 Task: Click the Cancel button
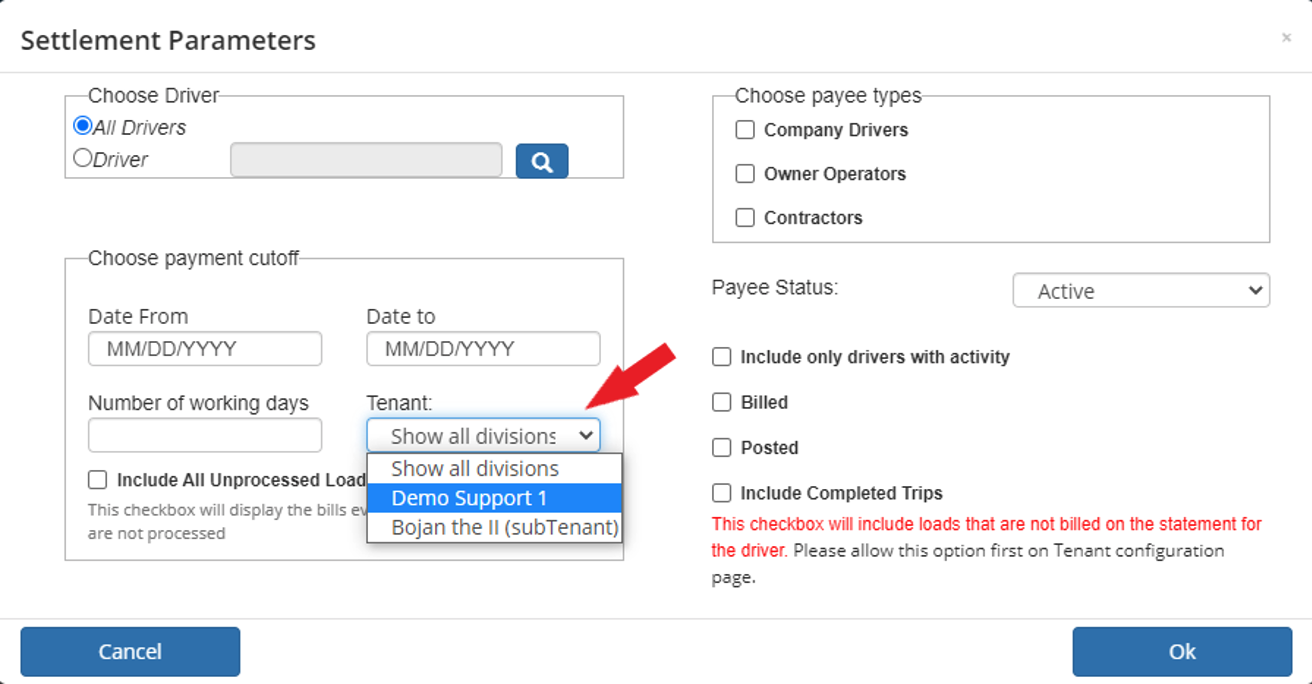130,652
